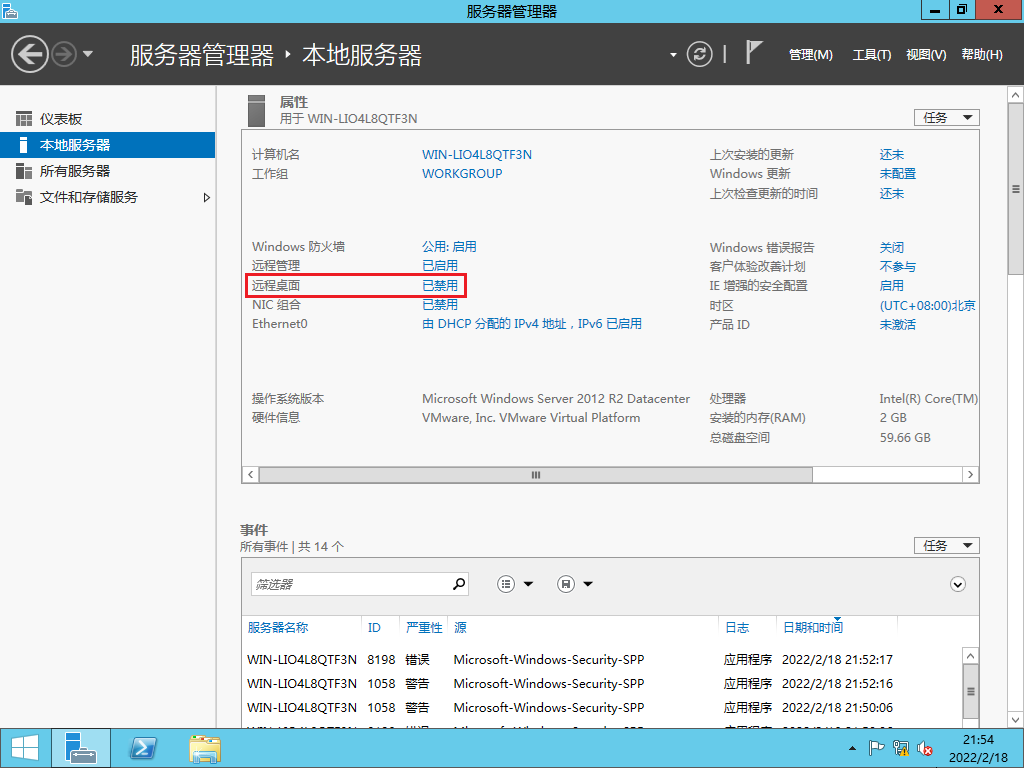Open the 帮助(H) menu
This screenshot has height=768, width=1024.
tap(982, 55)
